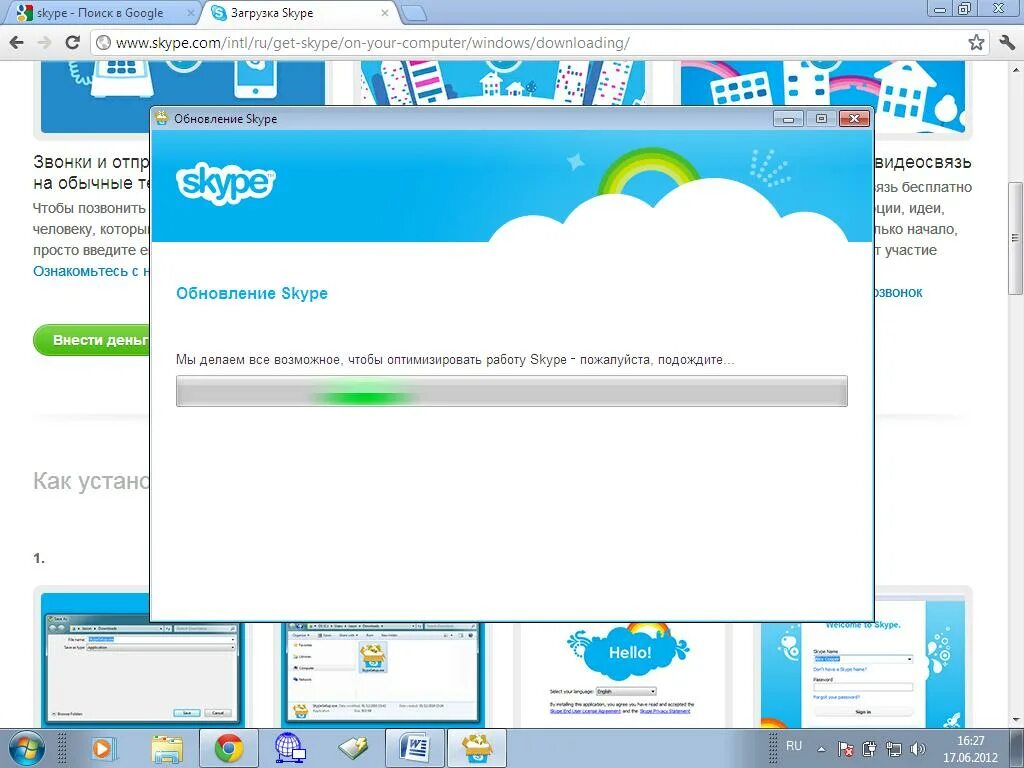The height and width of the screenshot is (768, 1024).
Task: Click the Skype logo in the updater
Action: click(225, 182)
